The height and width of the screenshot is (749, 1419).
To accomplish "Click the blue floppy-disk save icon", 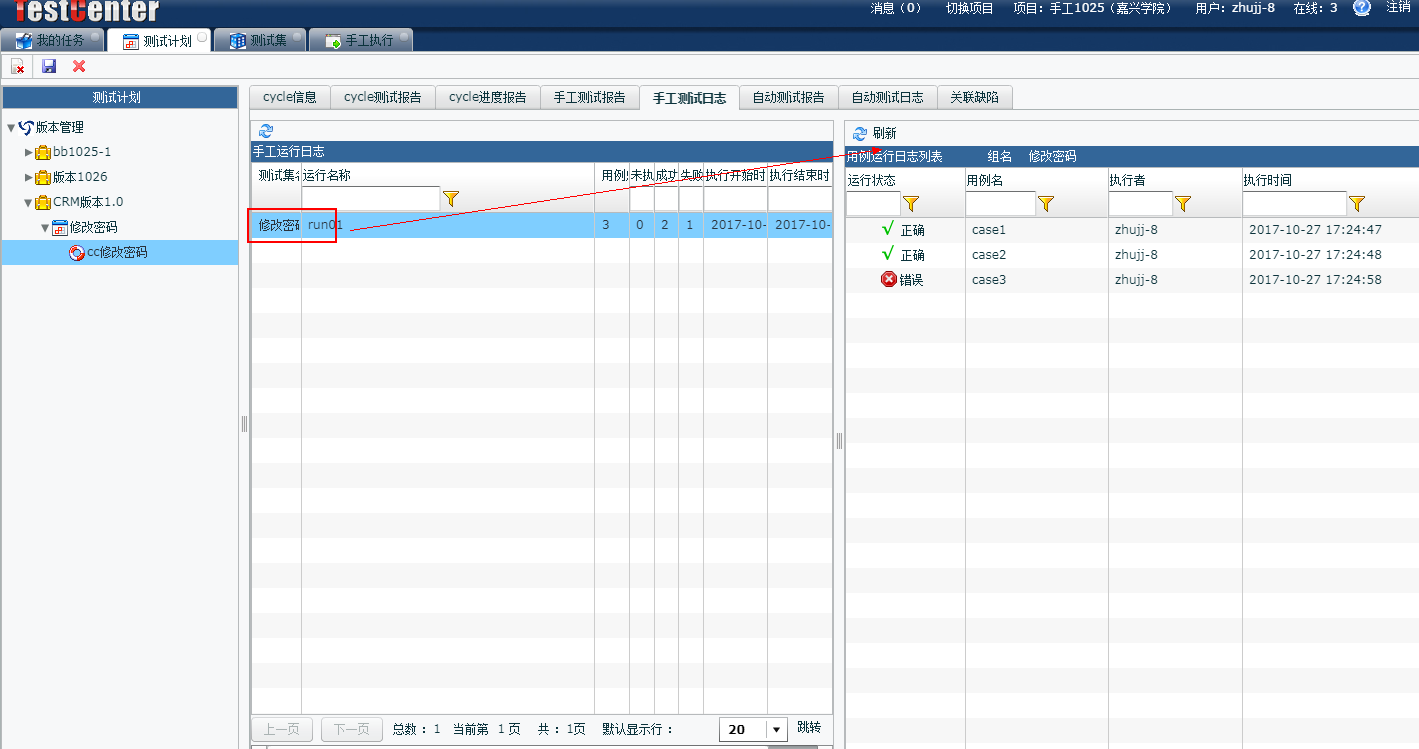I will (x=49, y=66).
